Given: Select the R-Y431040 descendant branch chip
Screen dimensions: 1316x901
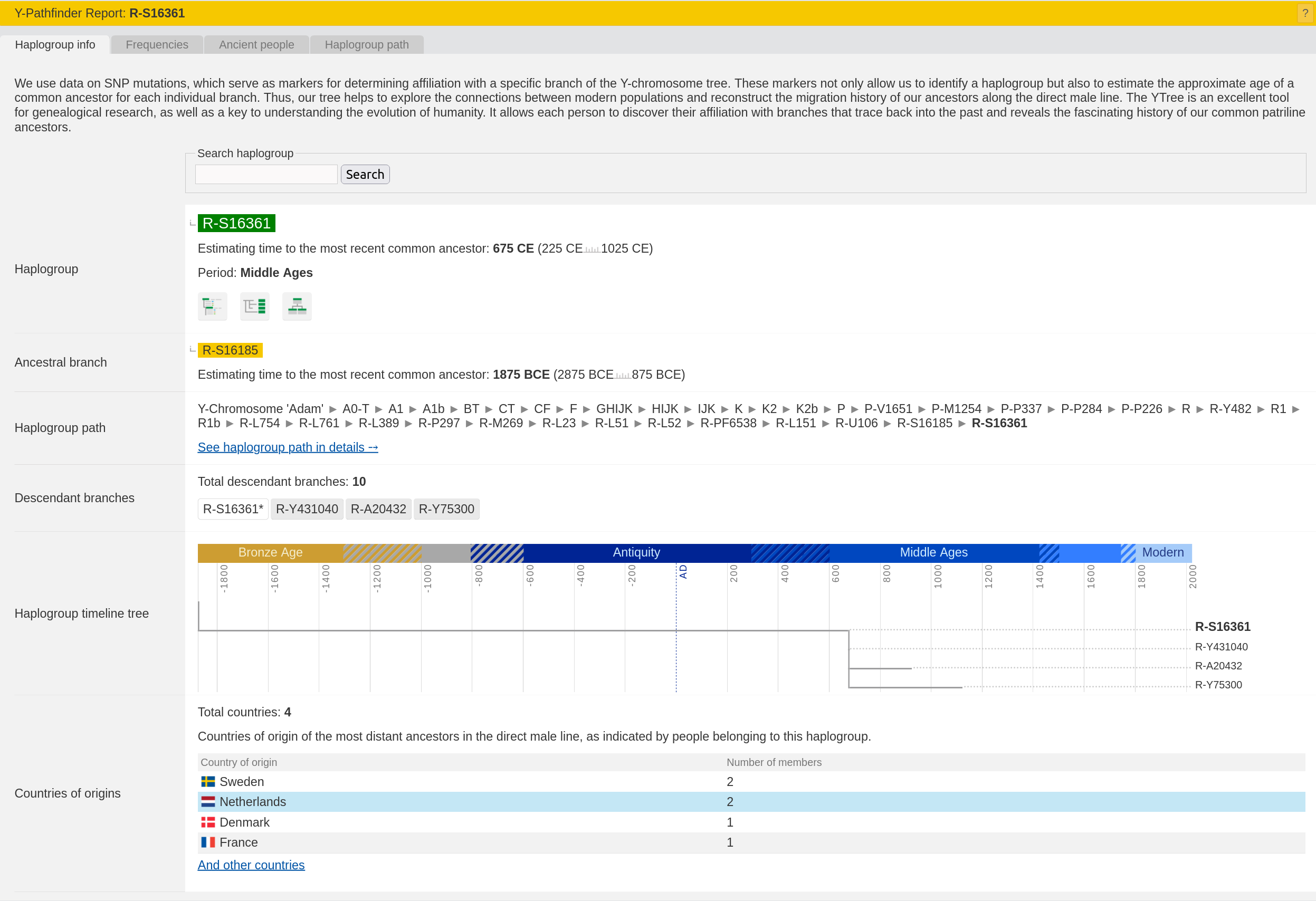Looking at the screenshot, I should pyautogui.click(x=307, y=509).
